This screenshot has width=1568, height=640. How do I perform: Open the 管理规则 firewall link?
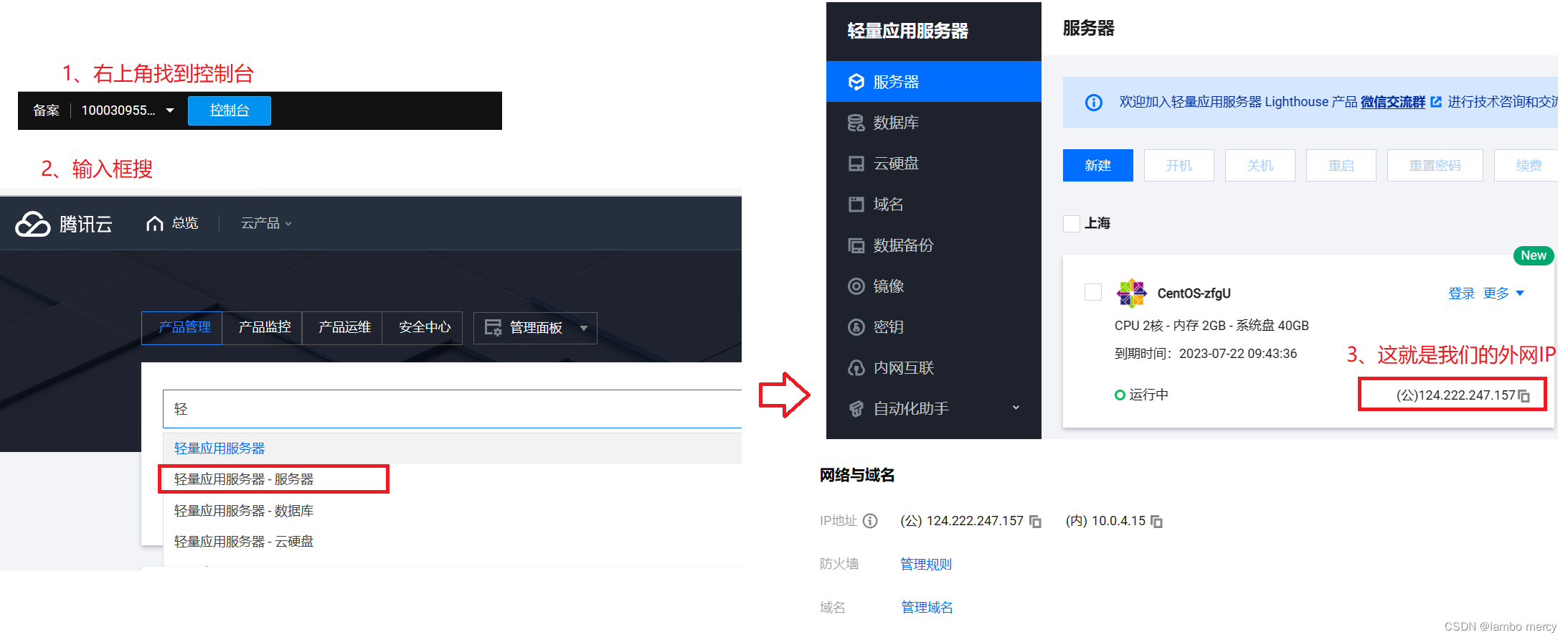(926, 565)
